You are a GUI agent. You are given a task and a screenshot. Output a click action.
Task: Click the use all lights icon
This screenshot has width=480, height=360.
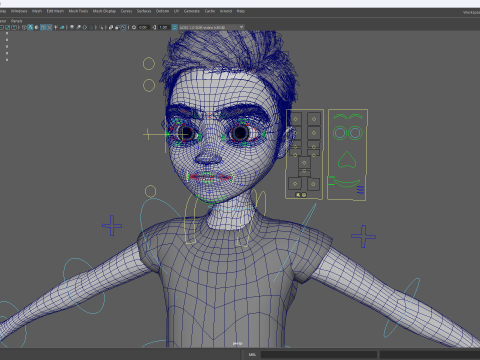[56, 27]
